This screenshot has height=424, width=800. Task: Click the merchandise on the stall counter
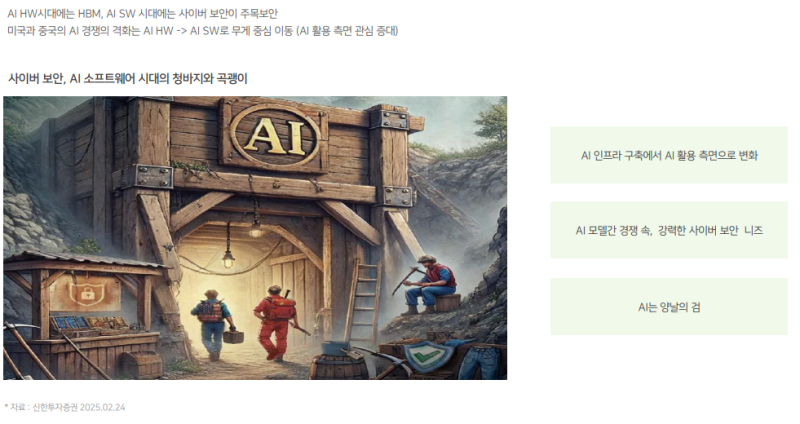(90, 323)
